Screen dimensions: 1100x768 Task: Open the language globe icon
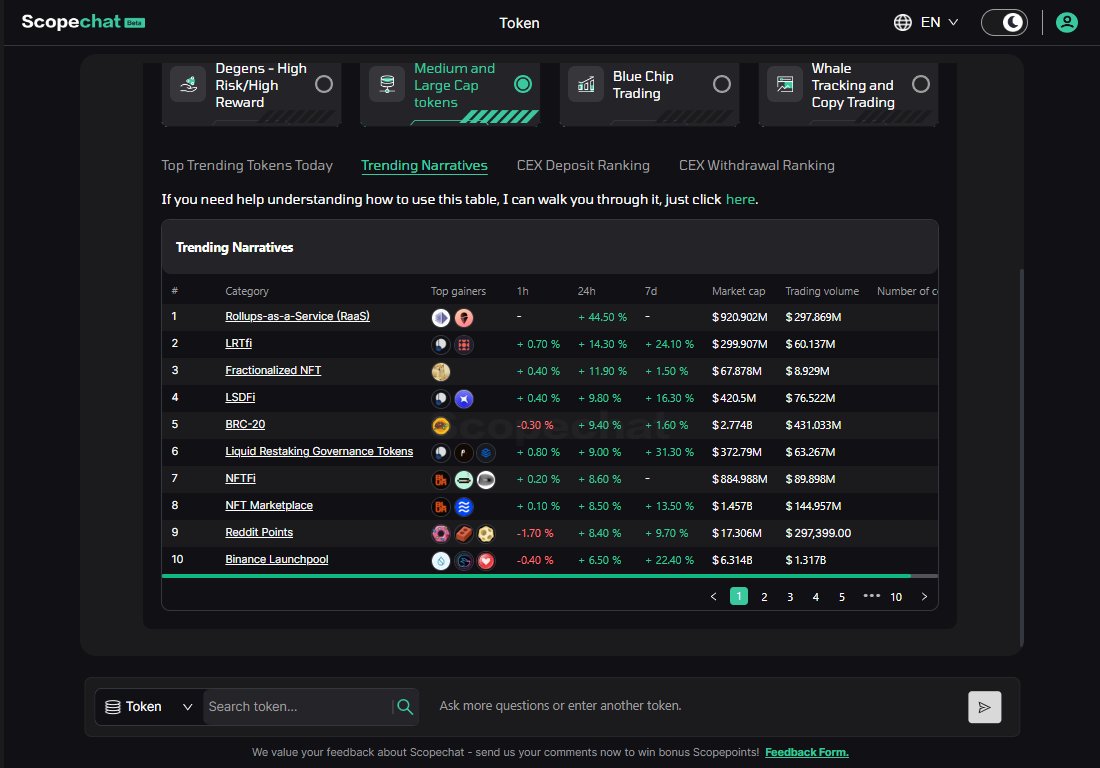902,22
